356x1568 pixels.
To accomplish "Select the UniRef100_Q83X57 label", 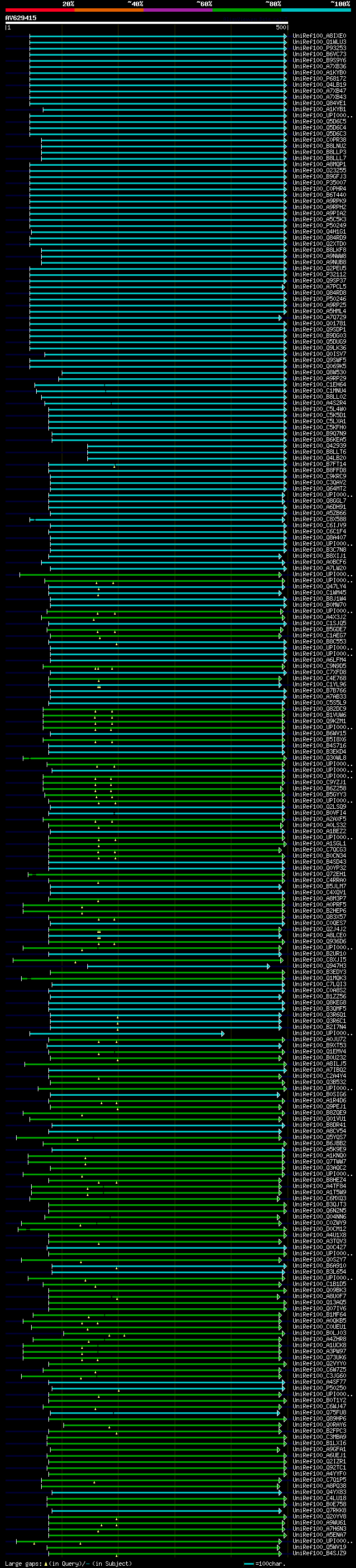I will pos(319,917).
